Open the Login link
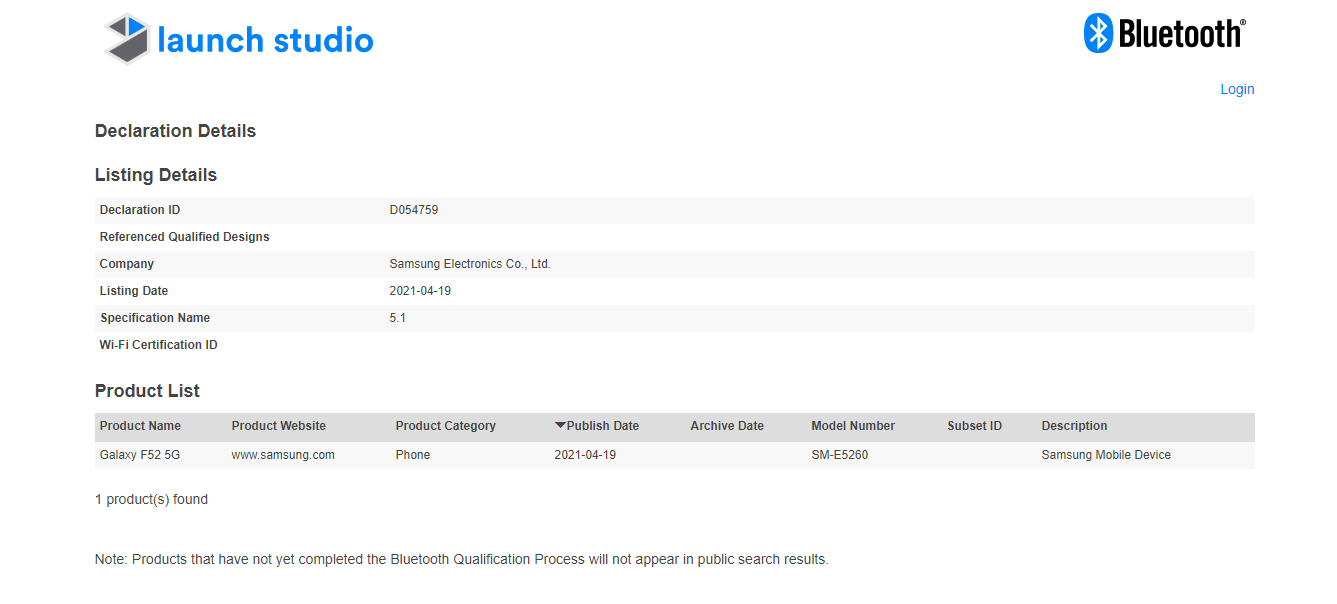This screenshot has width=1337, height=604. [x=1237, y=89]
